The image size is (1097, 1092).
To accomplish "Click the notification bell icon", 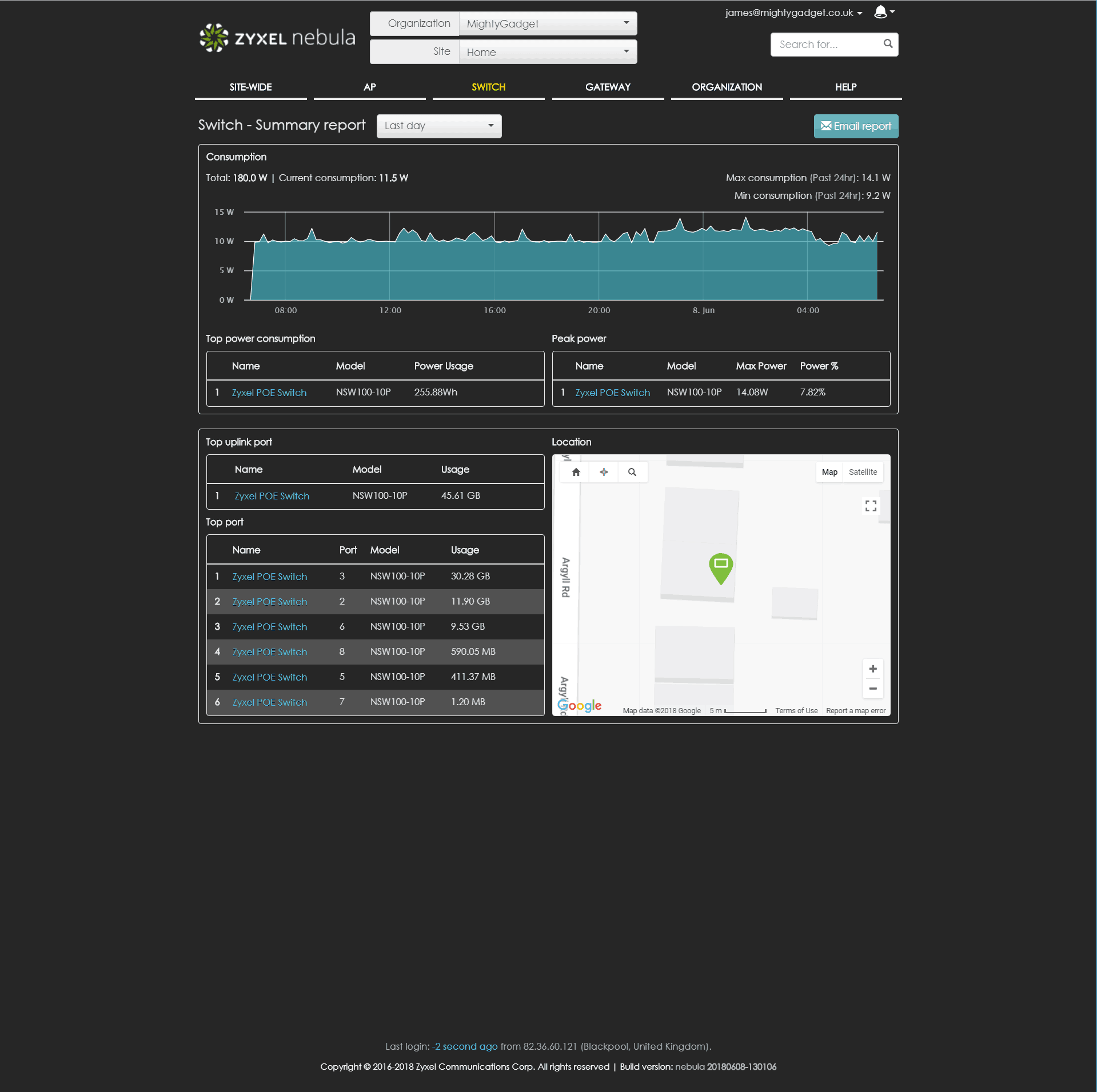I will pyautogui.click(x=880, y=12).
